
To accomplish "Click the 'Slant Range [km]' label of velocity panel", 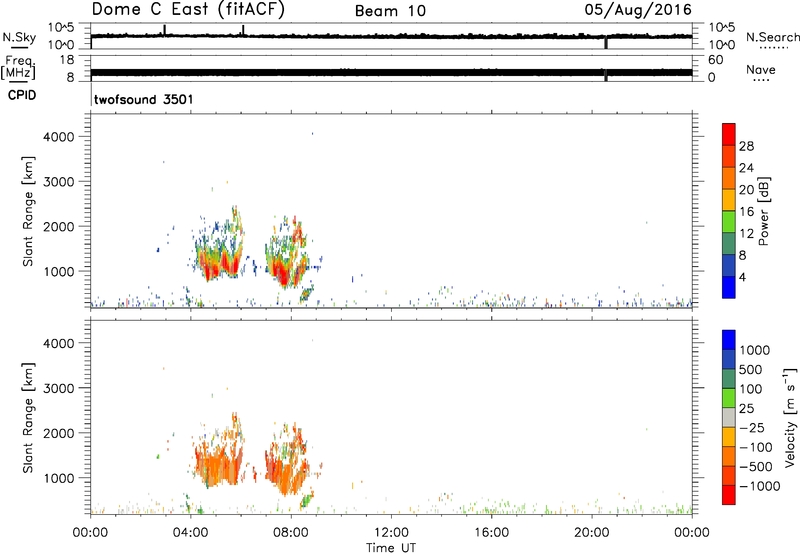I will [28, 417].
